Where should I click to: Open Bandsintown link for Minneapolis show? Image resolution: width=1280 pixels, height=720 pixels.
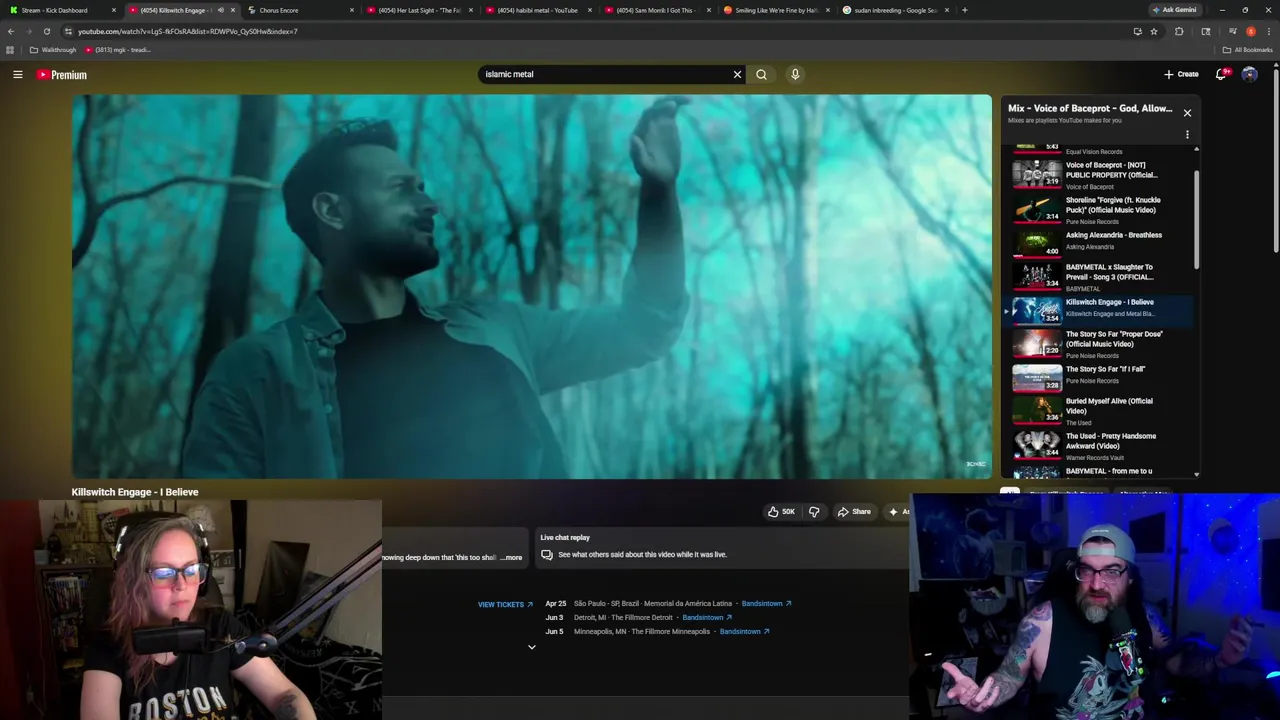745,632
